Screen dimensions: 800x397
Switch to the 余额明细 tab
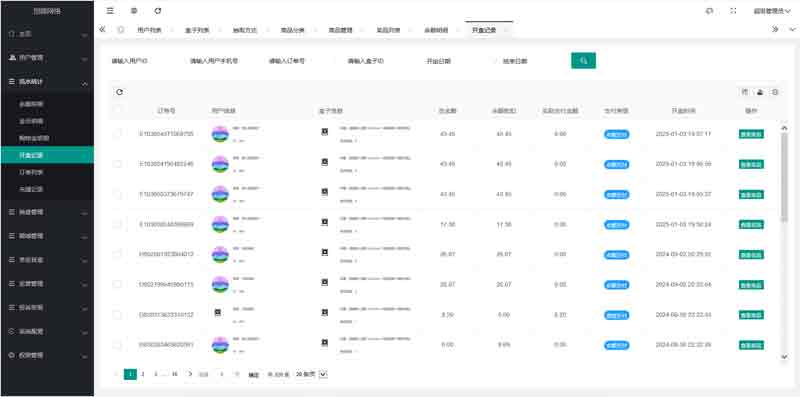436,30
